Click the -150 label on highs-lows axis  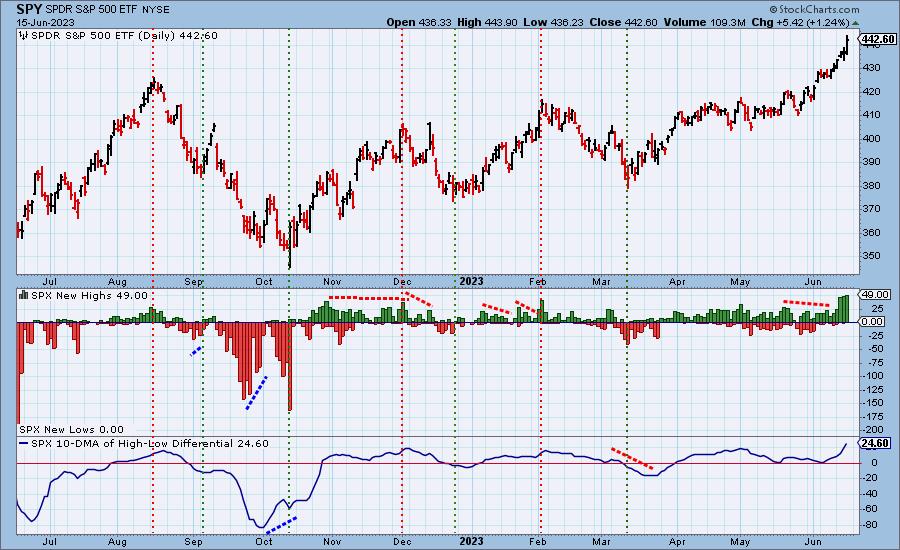875,403
